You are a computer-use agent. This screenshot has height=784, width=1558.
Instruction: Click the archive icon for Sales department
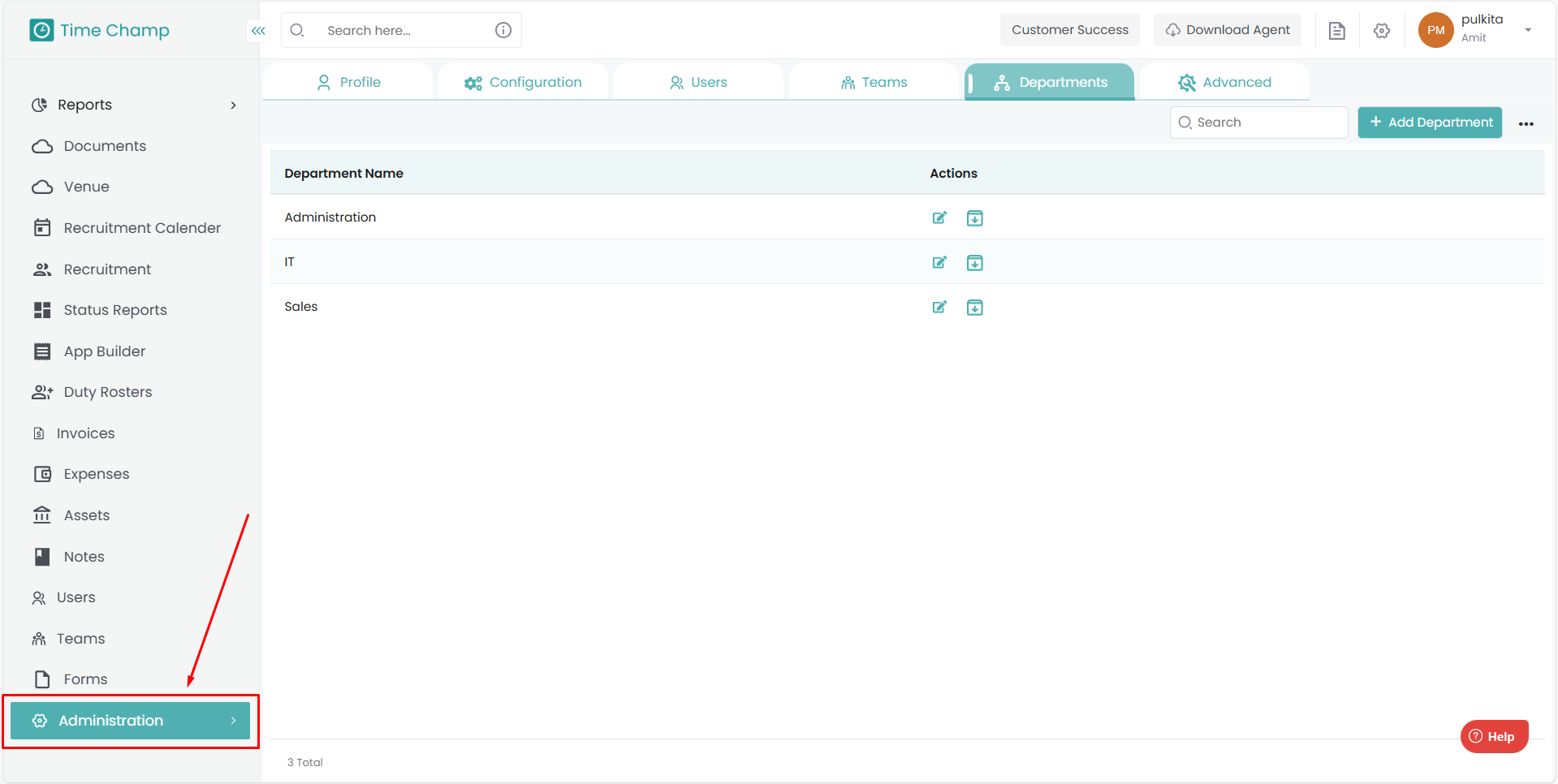[974, 308]
